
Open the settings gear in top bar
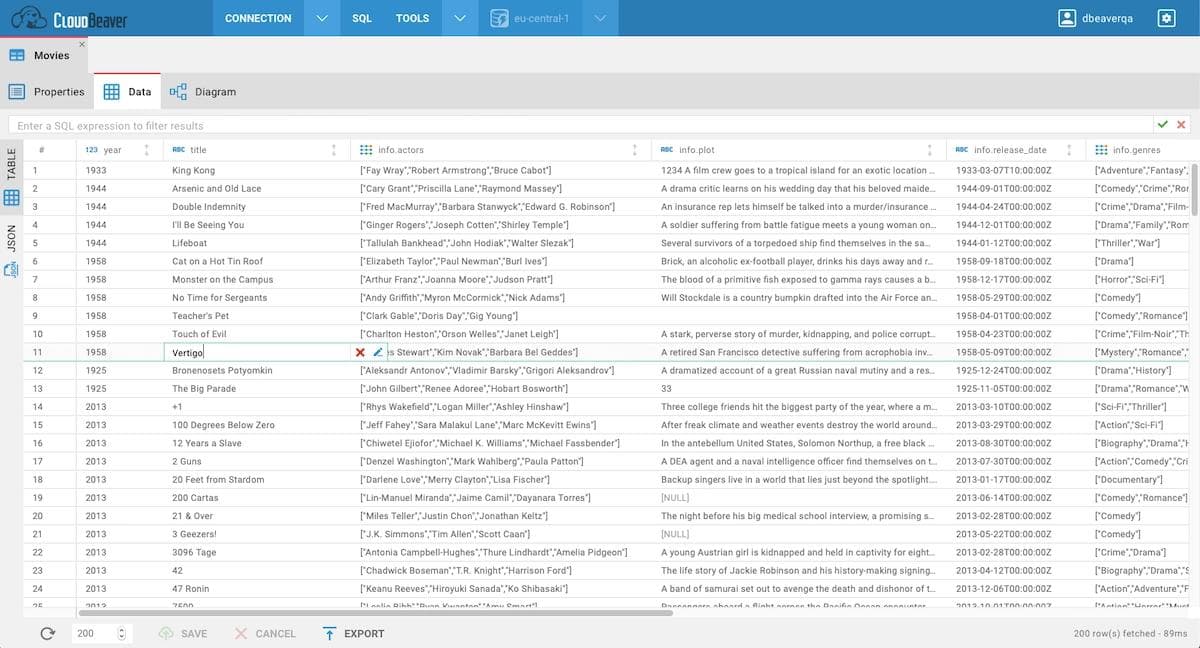click(1166, 17)
